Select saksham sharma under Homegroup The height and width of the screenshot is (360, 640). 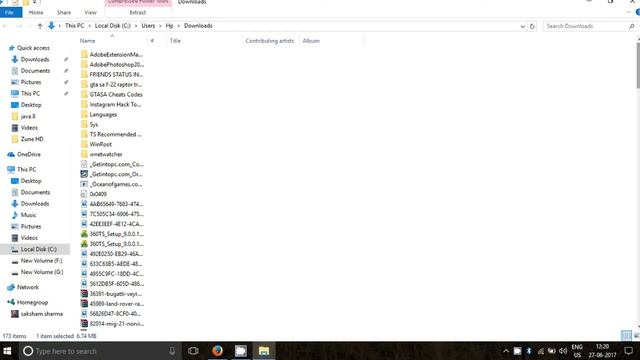coord(42,314)
